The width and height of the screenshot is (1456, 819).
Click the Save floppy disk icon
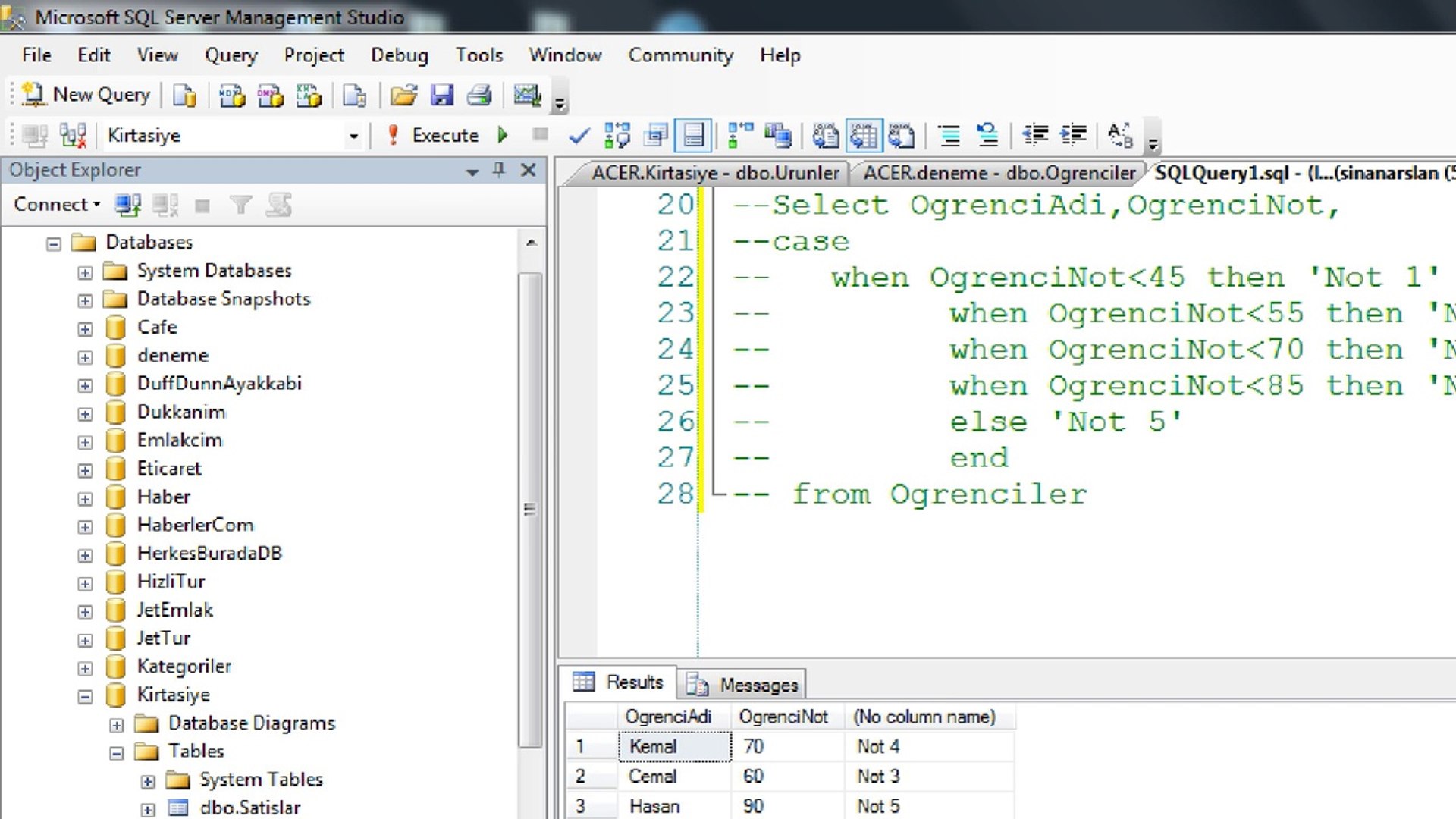pos(441,95)
